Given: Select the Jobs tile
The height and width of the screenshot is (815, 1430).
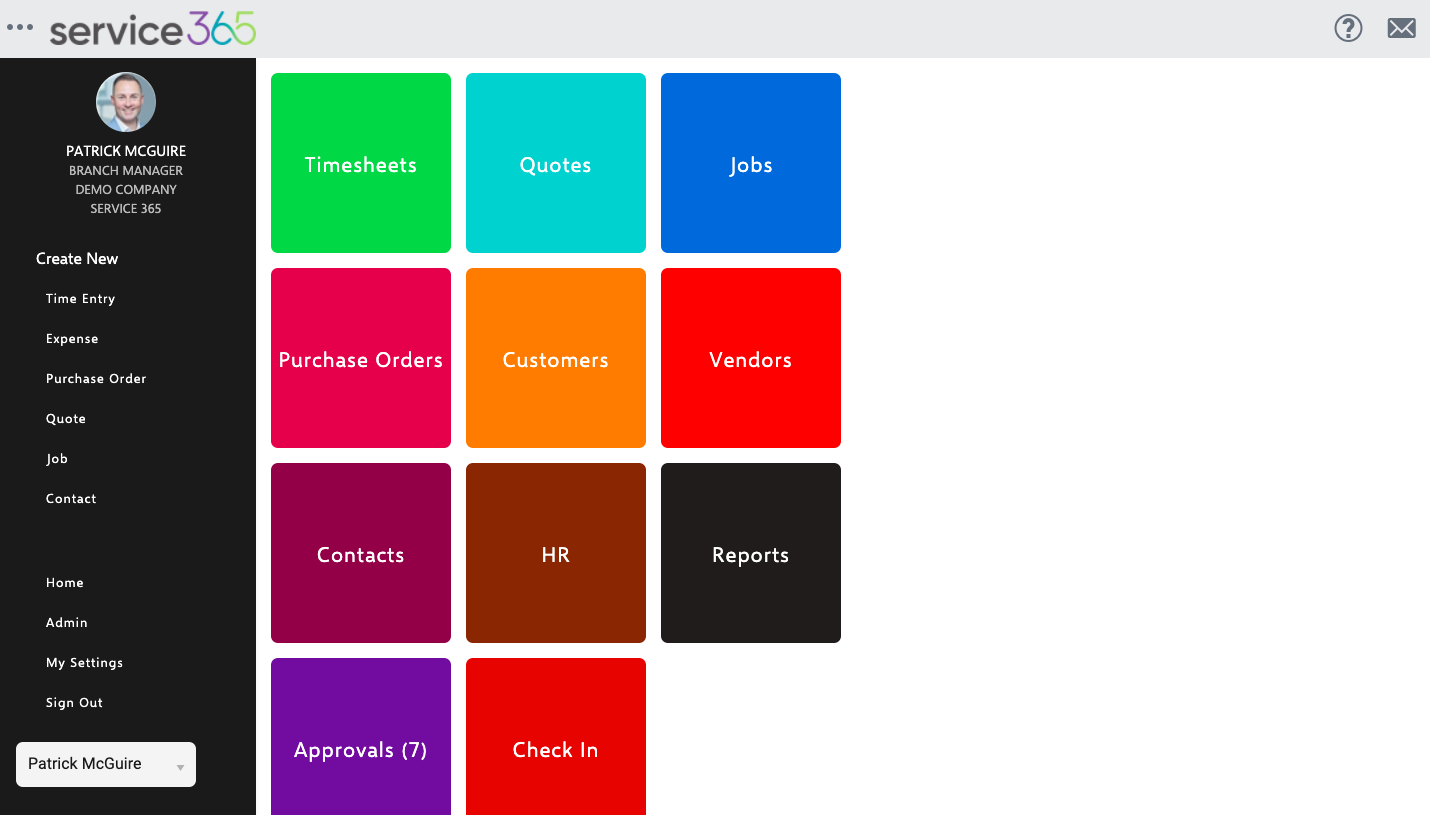Looking at the screenshot, I should (750, 163).
